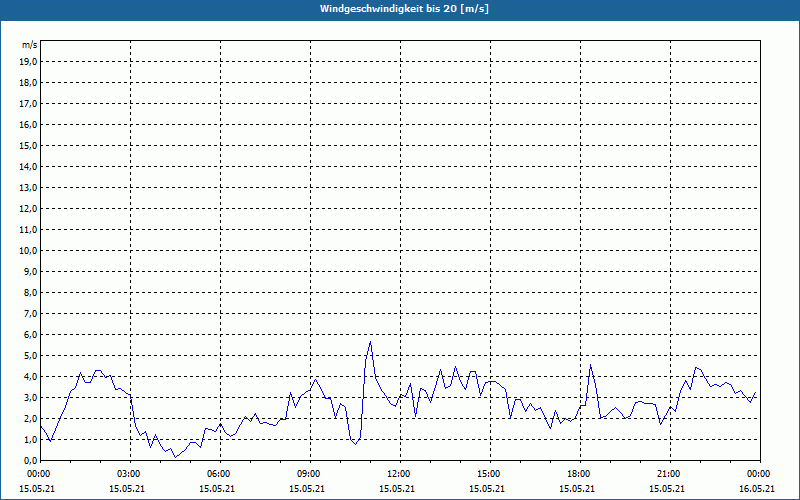
Task: Click the 09:00 time label
Action: point(310,474)
